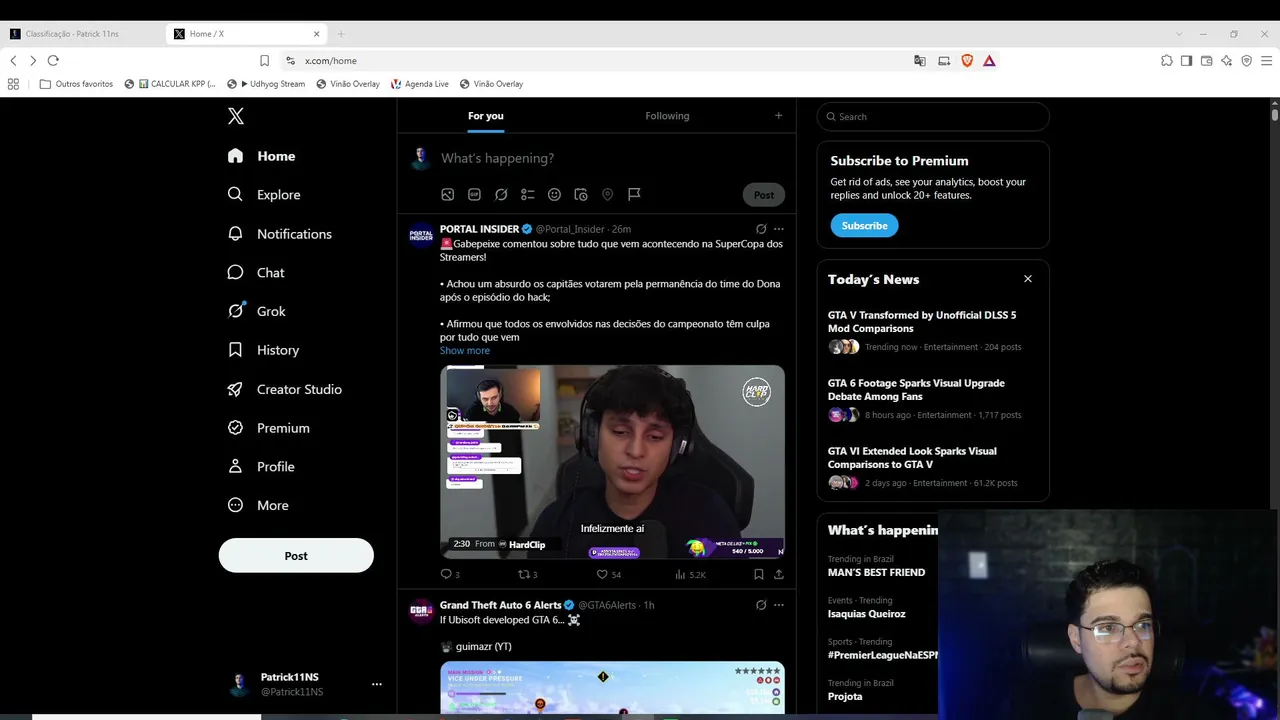
Task: Open the CALCULAR KPP bookmark
Action: [170, 84]
